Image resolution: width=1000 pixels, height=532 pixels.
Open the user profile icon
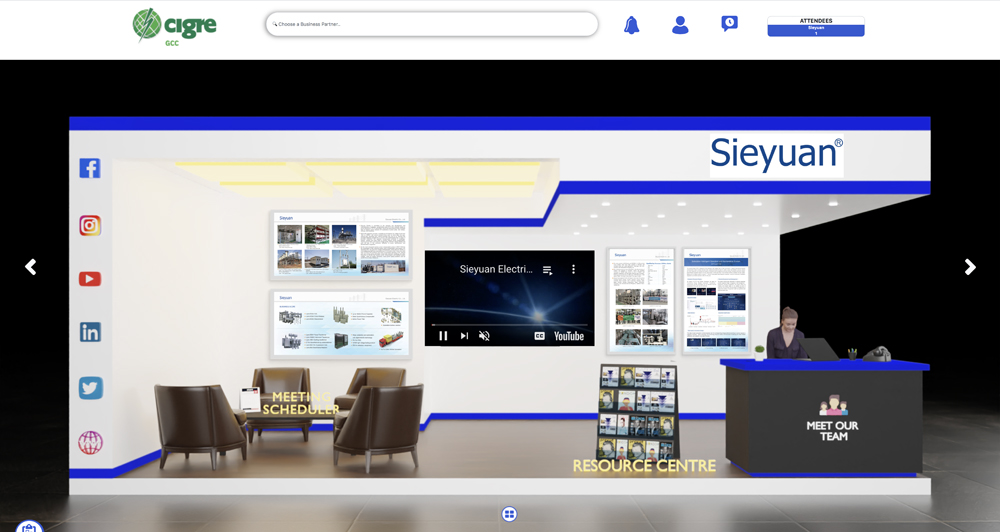(680, 25)
